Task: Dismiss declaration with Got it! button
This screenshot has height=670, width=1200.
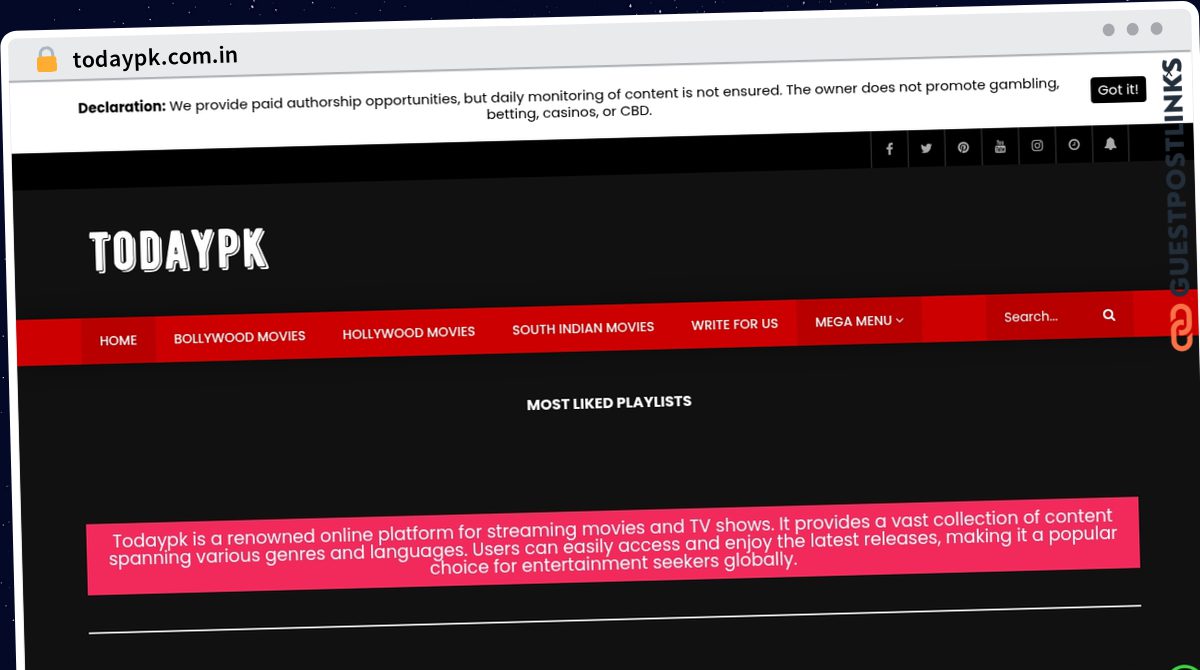Action: click(x=1118, y=90)
